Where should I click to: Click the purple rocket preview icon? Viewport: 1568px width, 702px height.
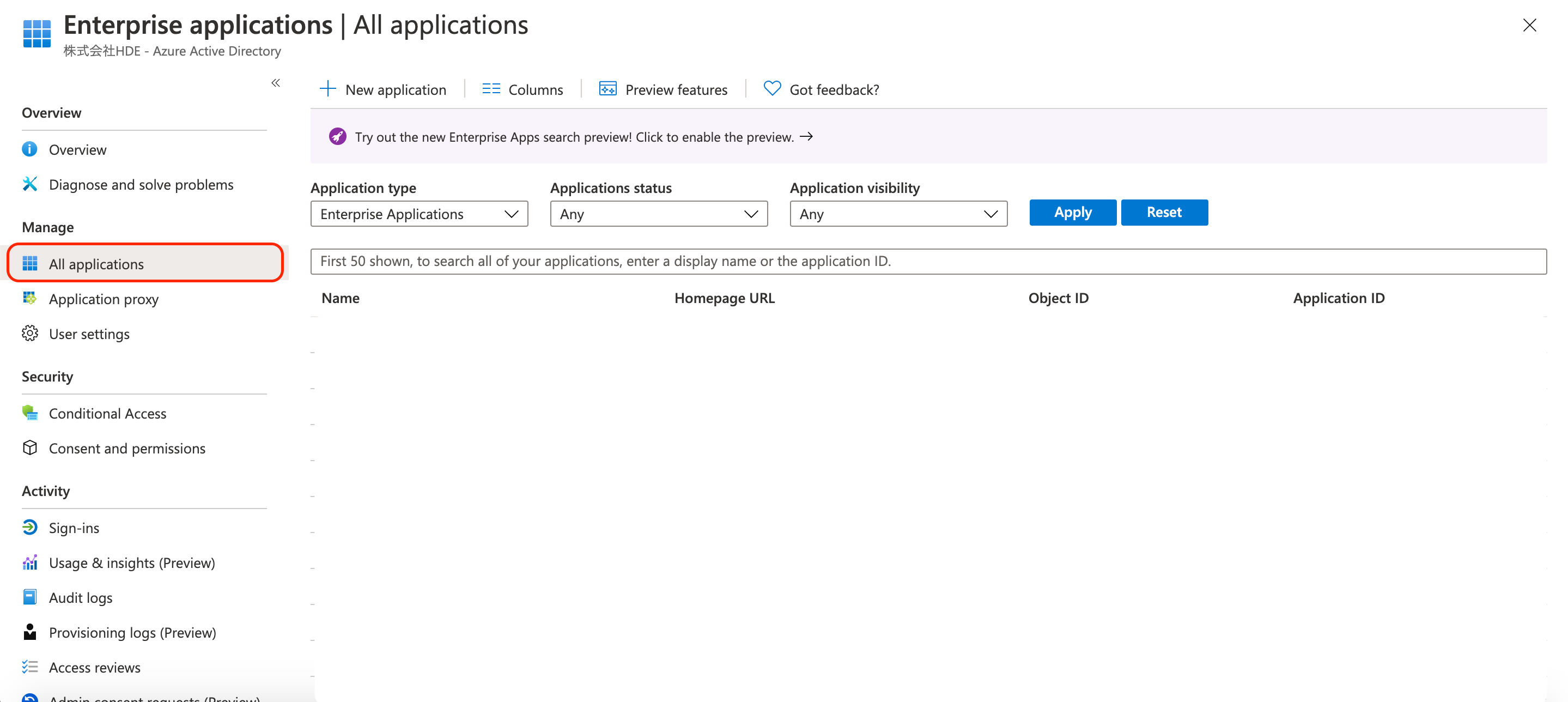[x=338, y=136]
